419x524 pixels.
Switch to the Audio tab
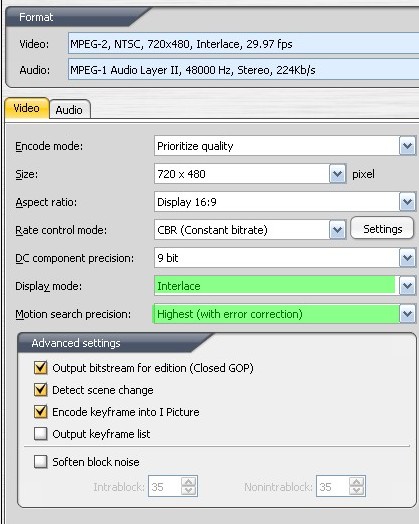point(69,109)
